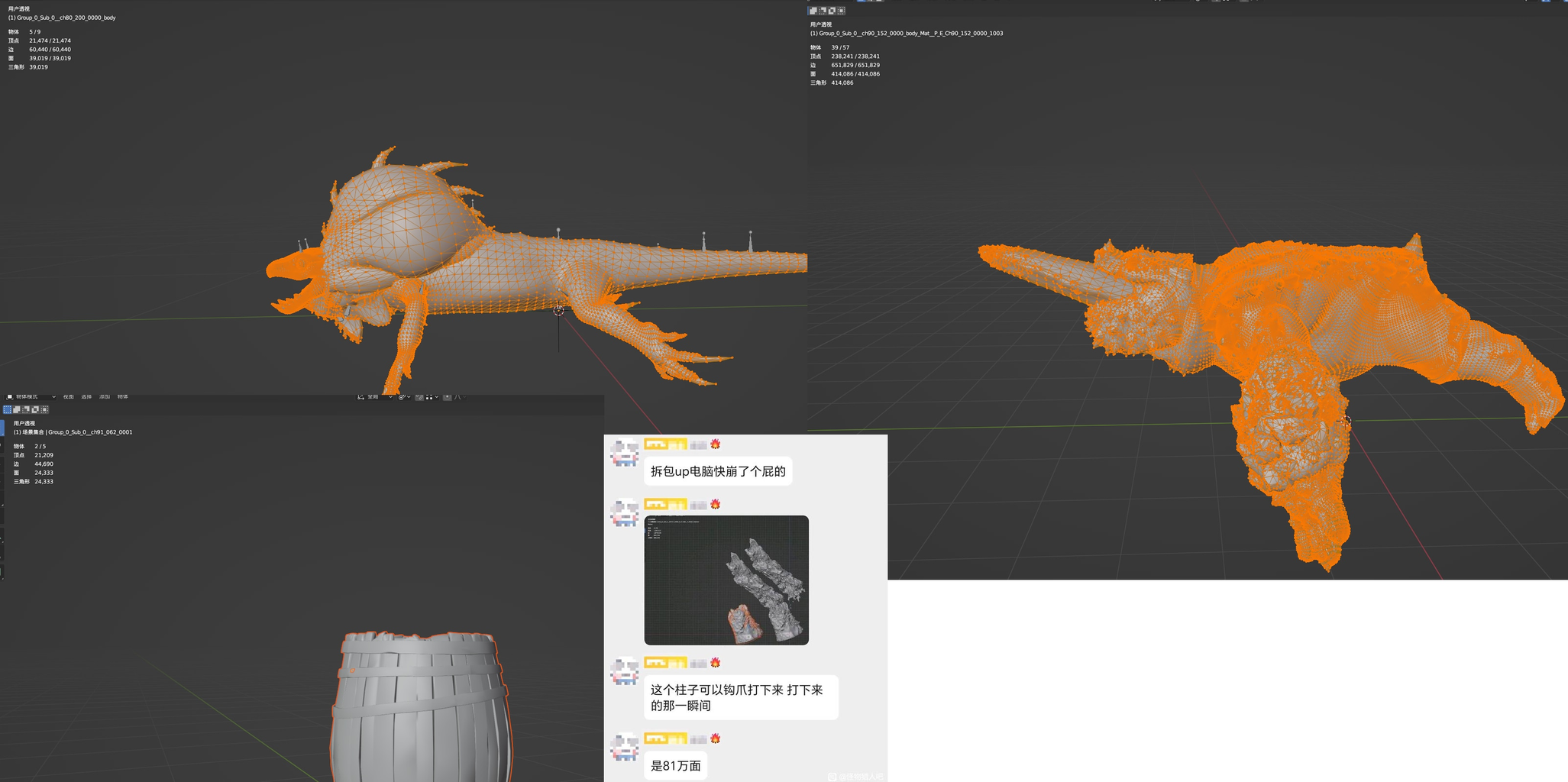The width and height of the screenshot is (1568, 782).
Task: Click the triangle count '414,086' in right viewport
Action: pyautogui.click(x=842, y=82)
